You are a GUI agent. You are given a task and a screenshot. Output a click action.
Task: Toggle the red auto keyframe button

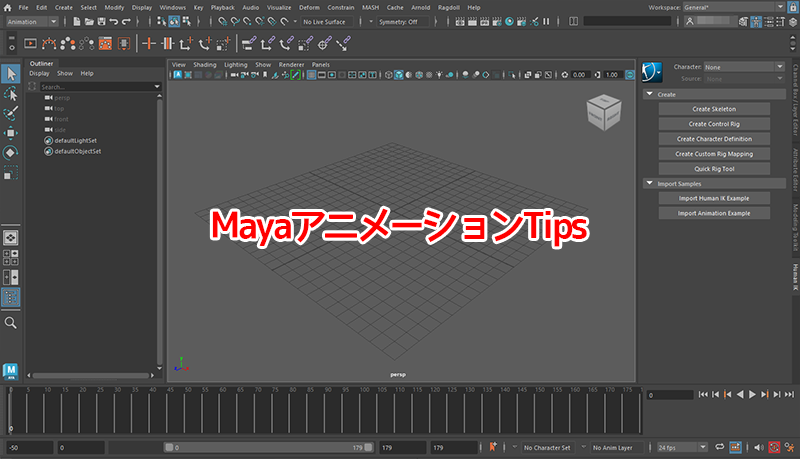(x=774, y=447)
